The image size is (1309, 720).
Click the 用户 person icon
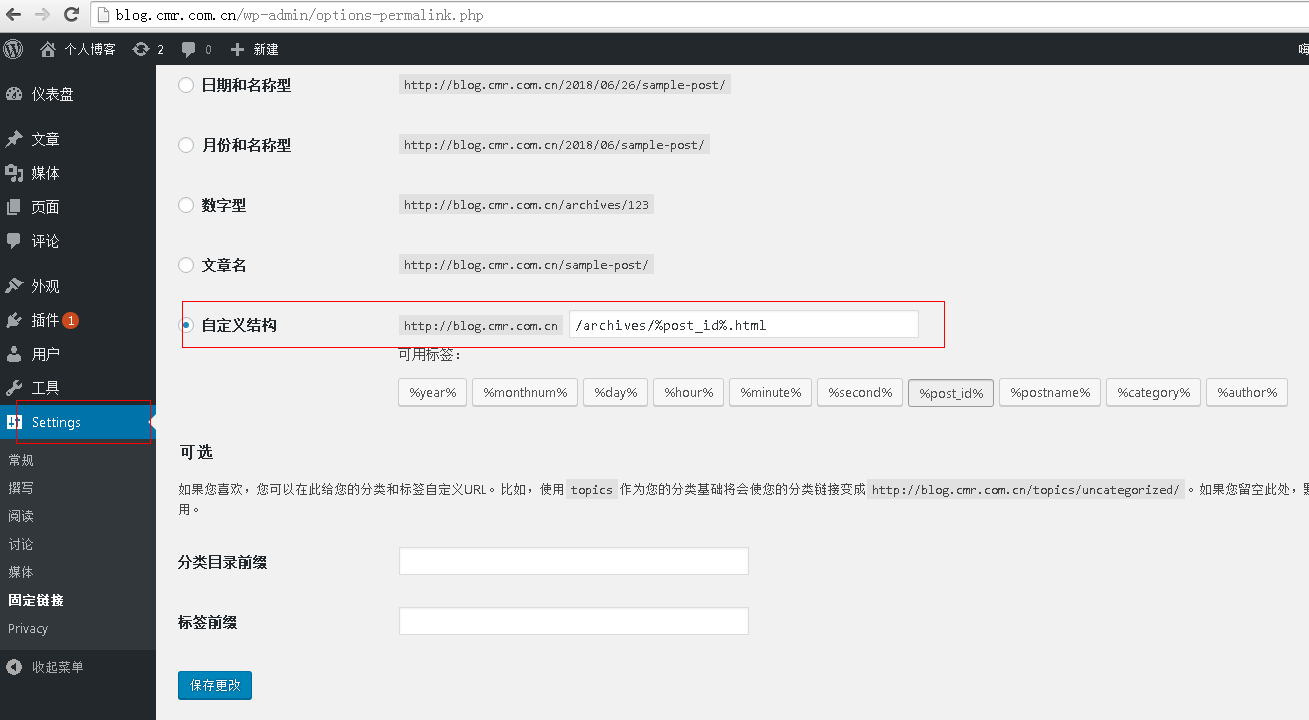tap(14, 354)
